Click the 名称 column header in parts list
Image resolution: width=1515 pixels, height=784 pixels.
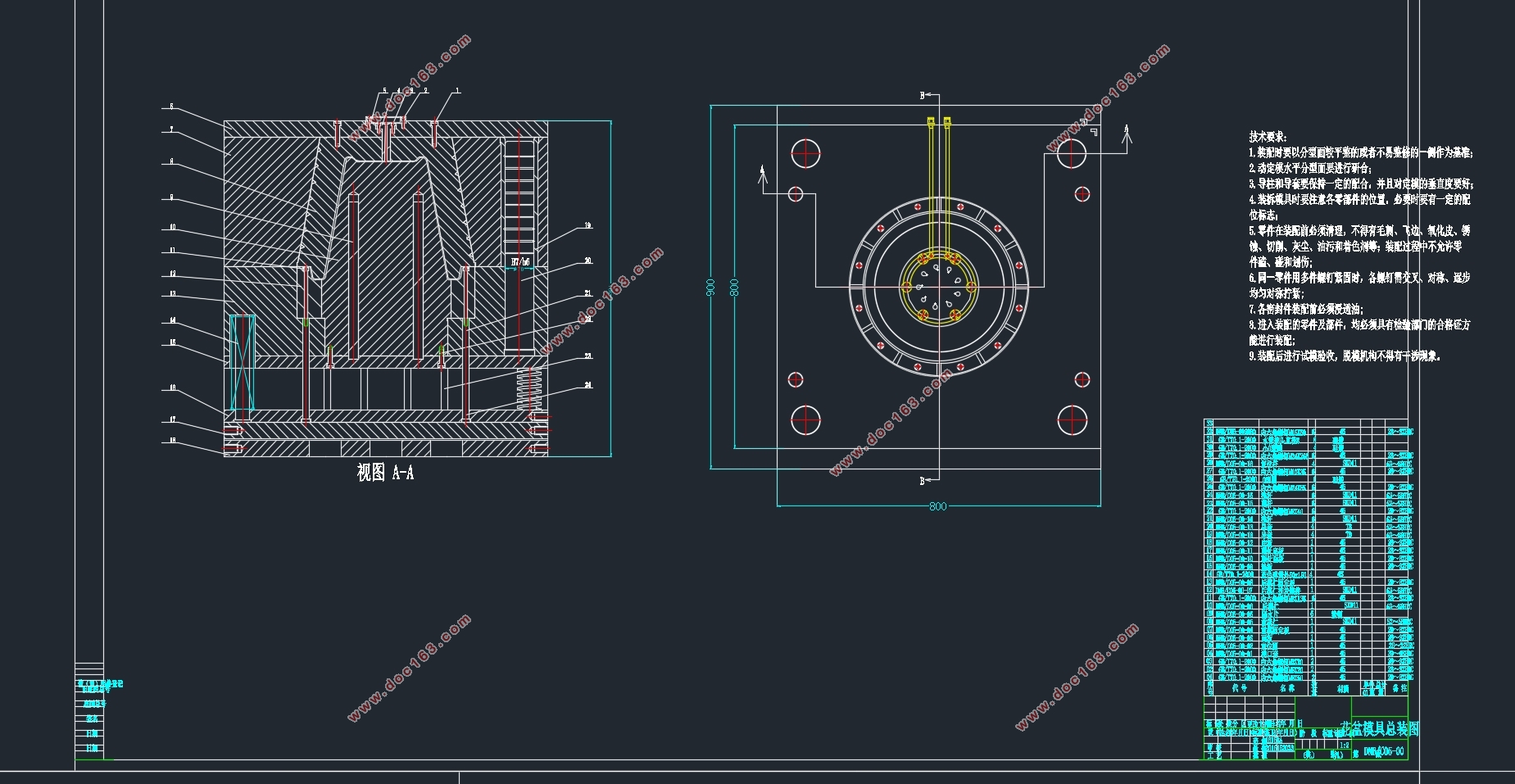pos(1286,688)
